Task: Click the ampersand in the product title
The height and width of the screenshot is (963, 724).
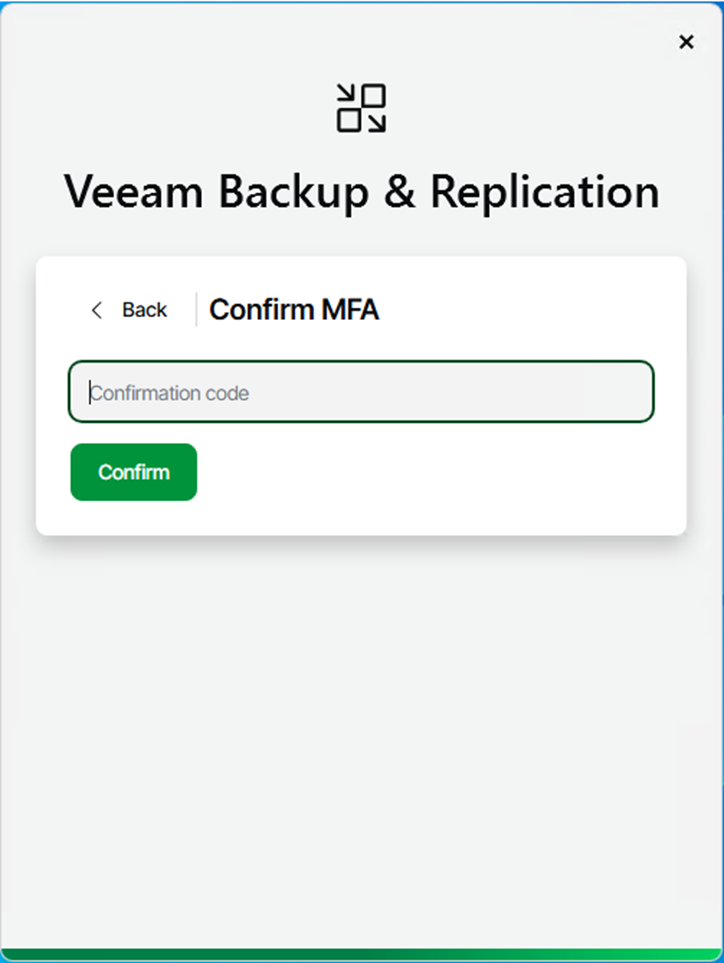Action: (x=399, y=191)
